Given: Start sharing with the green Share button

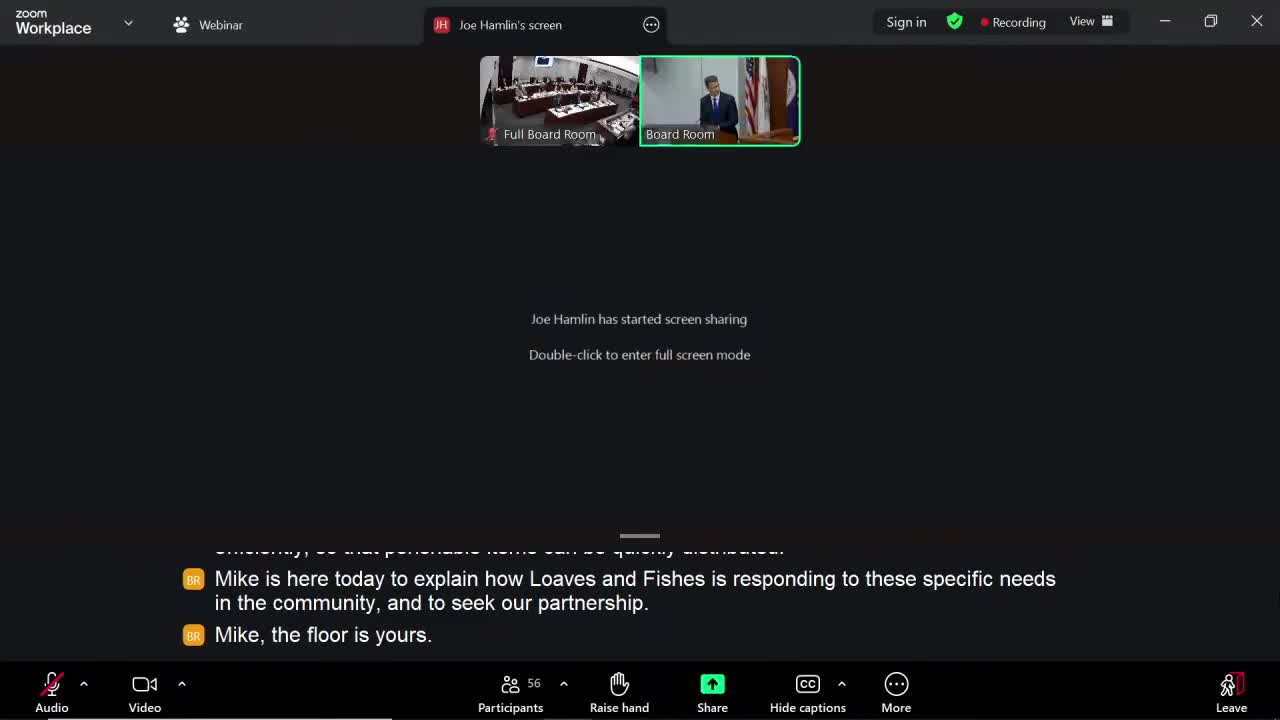Looking at the screenshot, I should [712, 692].
